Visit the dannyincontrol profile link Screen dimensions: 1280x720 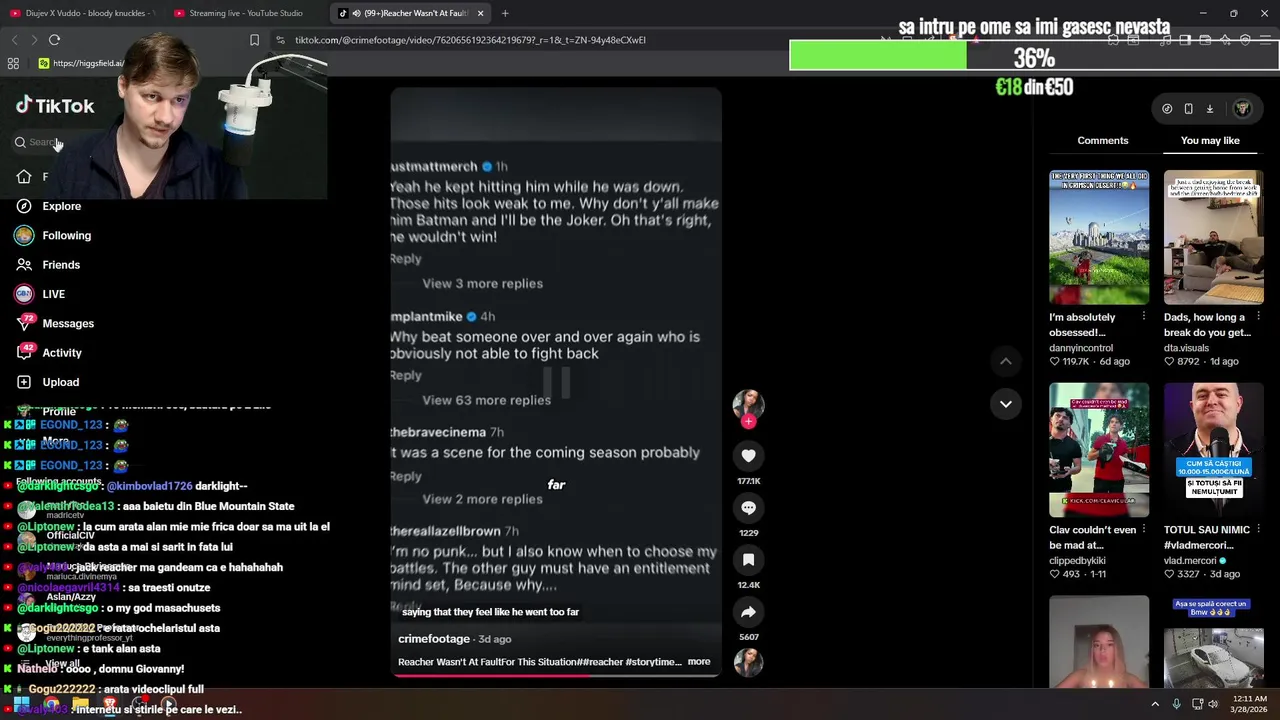1081,348
